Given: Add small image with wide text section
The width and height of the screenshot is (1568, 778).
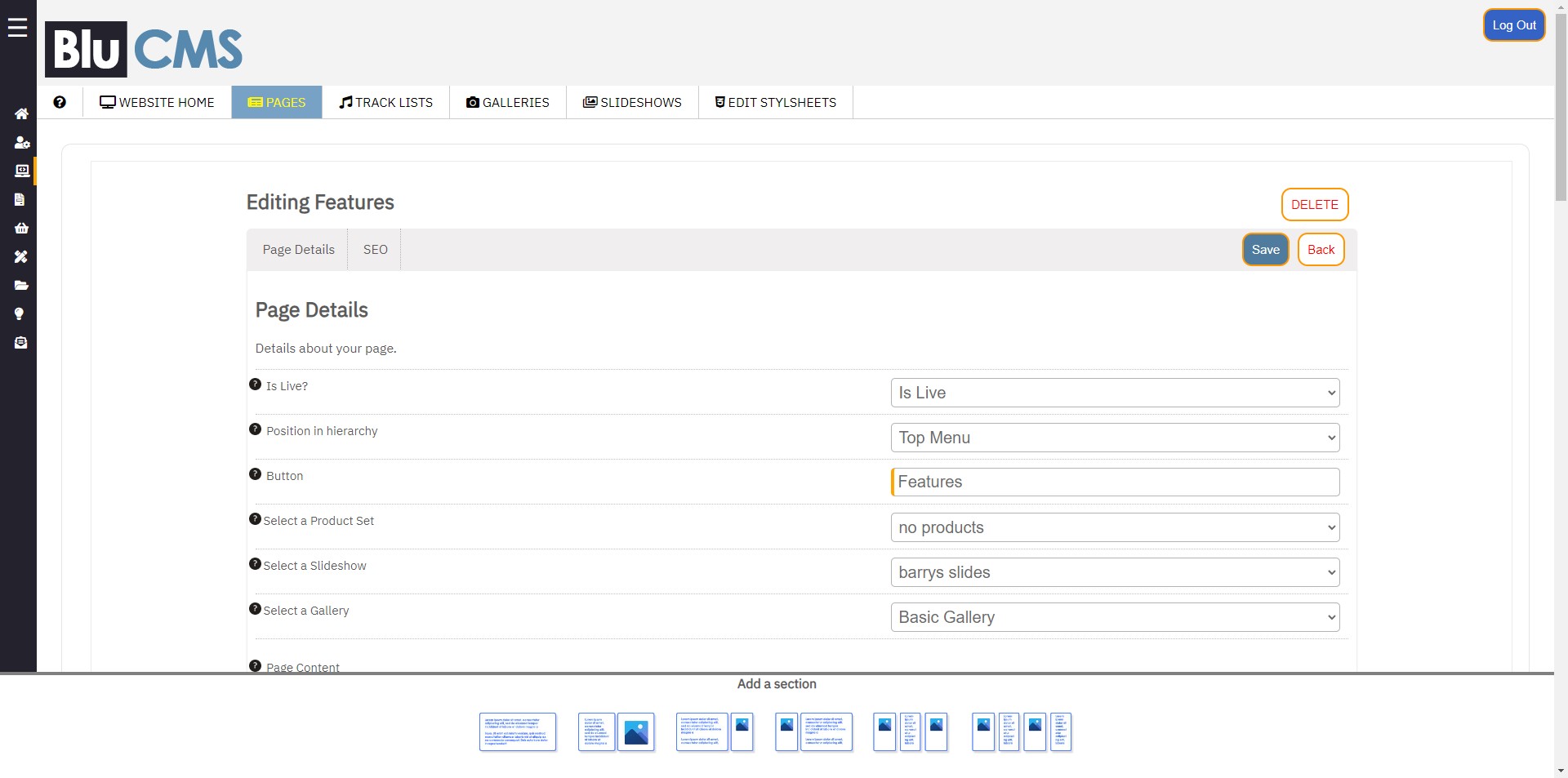Looking at the screenshot, I should 813,731.
